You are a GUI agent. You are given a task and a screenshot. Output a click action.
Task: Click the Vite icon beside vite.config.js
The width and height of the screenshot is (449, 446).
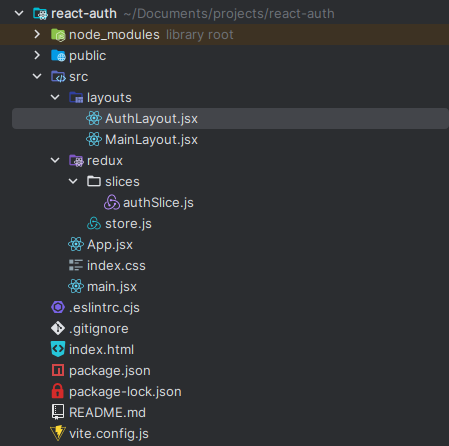pos(58,433)
